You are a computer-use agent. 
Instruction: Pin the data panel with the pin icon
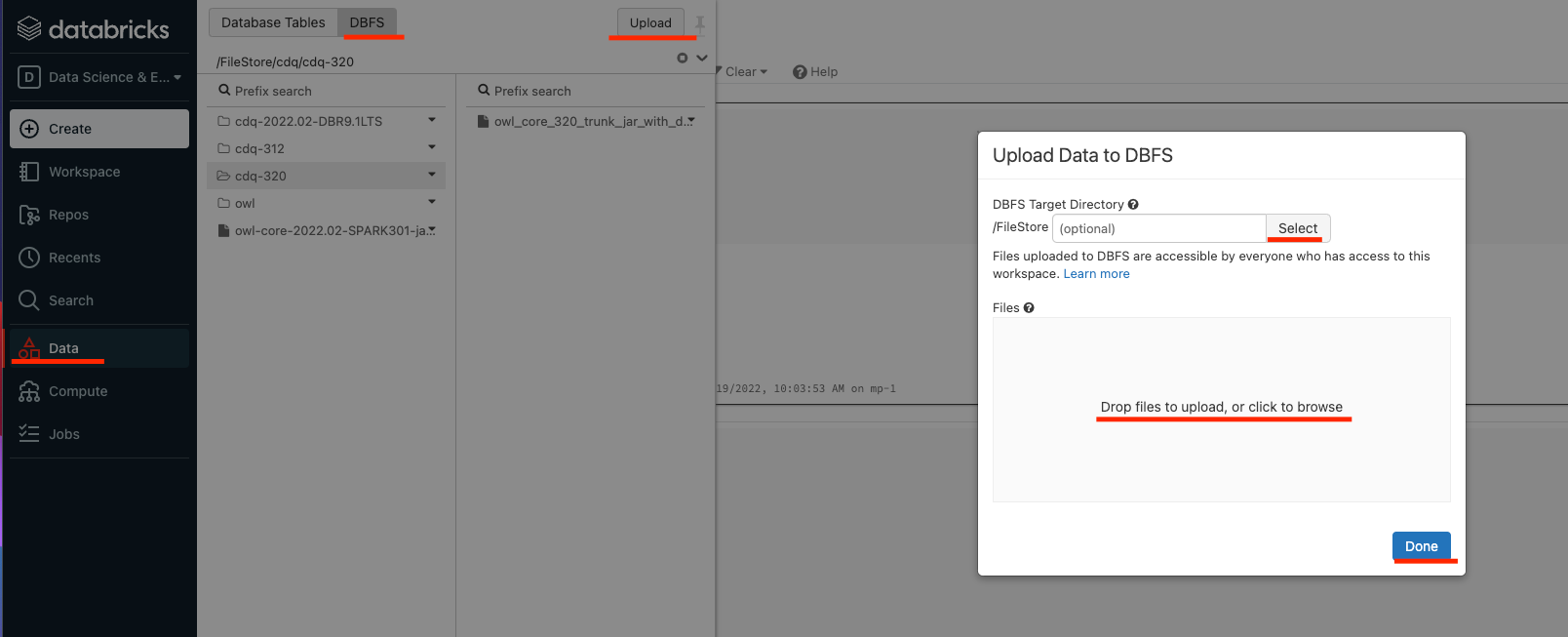(700, 23)
